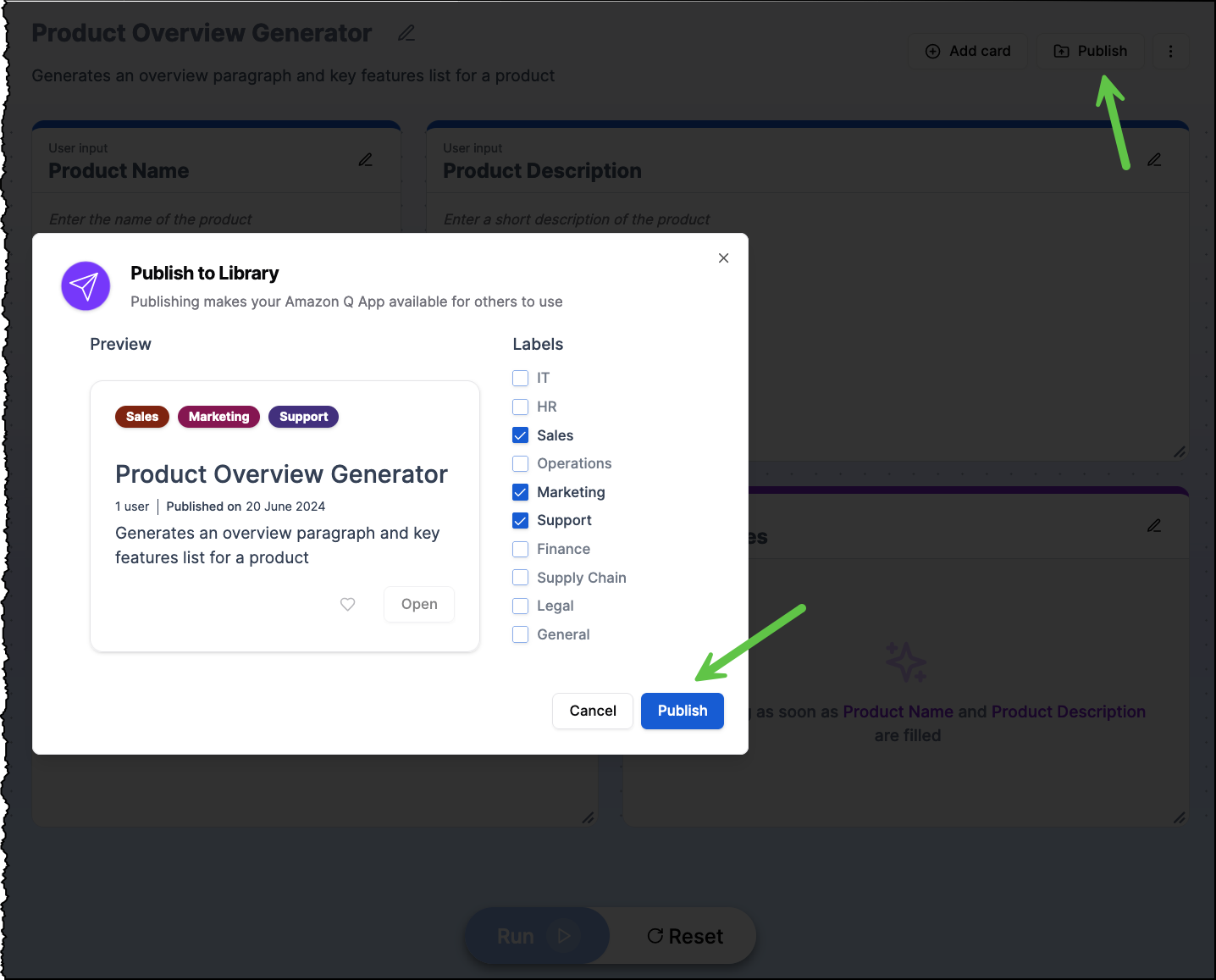Image resolution: width=1216 pixels, height=980 pixels.
Task: Check the IT label checkbox
Action: [520, 378]
